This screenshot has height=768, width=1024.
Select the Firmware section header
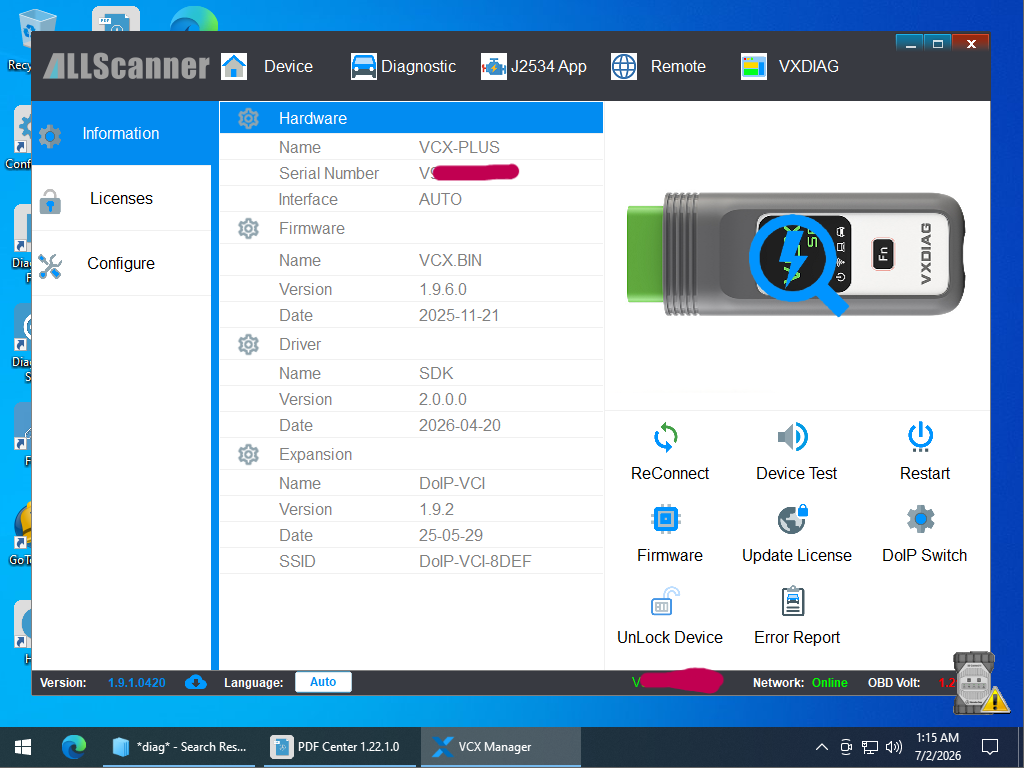(411, 229)
